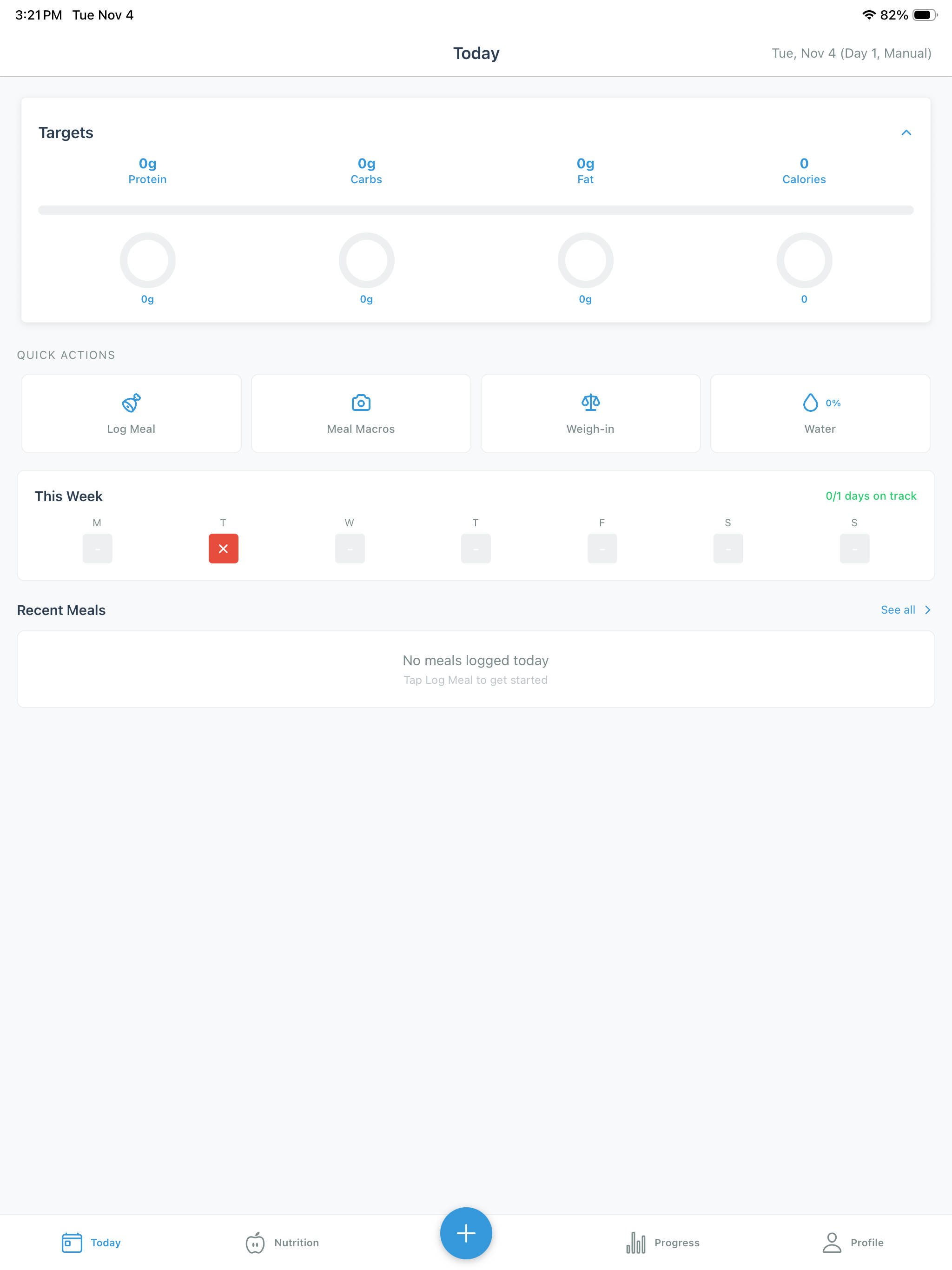This screenshot has height=1270, width=952.
Task: Tap the Water droplet icon
Action: [x=810, y=403]
